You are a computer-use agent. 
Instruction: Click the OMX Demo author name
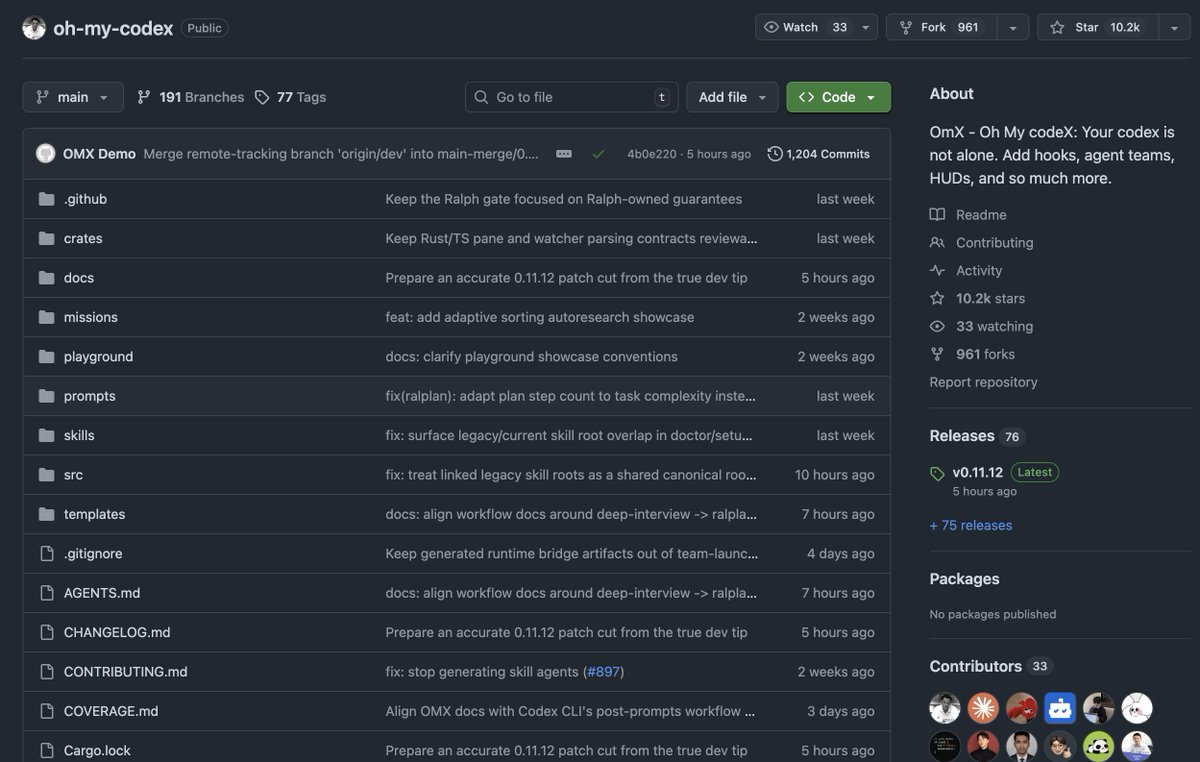coord(99,154)
